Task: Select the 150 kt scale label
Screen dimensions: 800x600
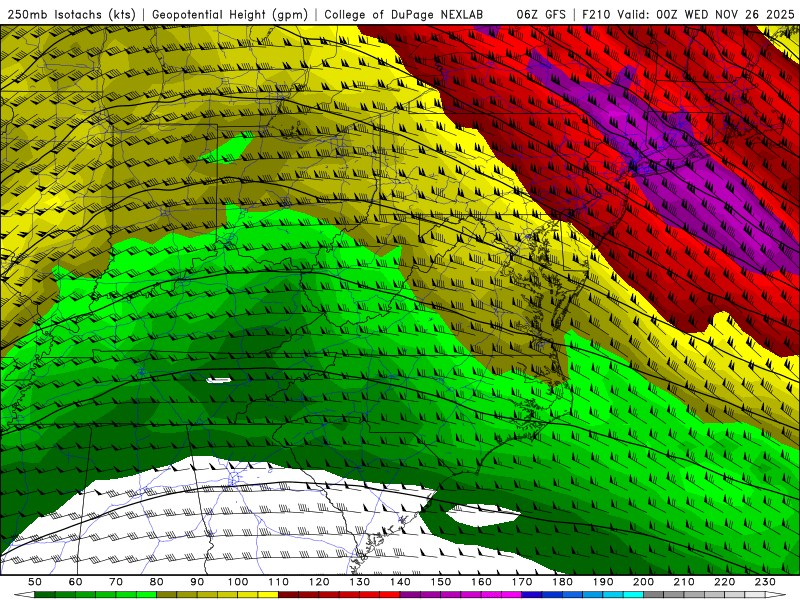Action: pyautogui.click(x=441, y=582)
